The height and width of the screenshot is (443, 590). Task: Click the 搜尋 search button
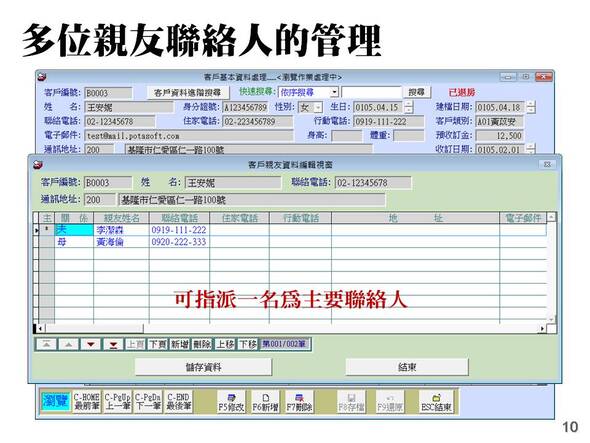pyautogui.click(x=417, y=93)
